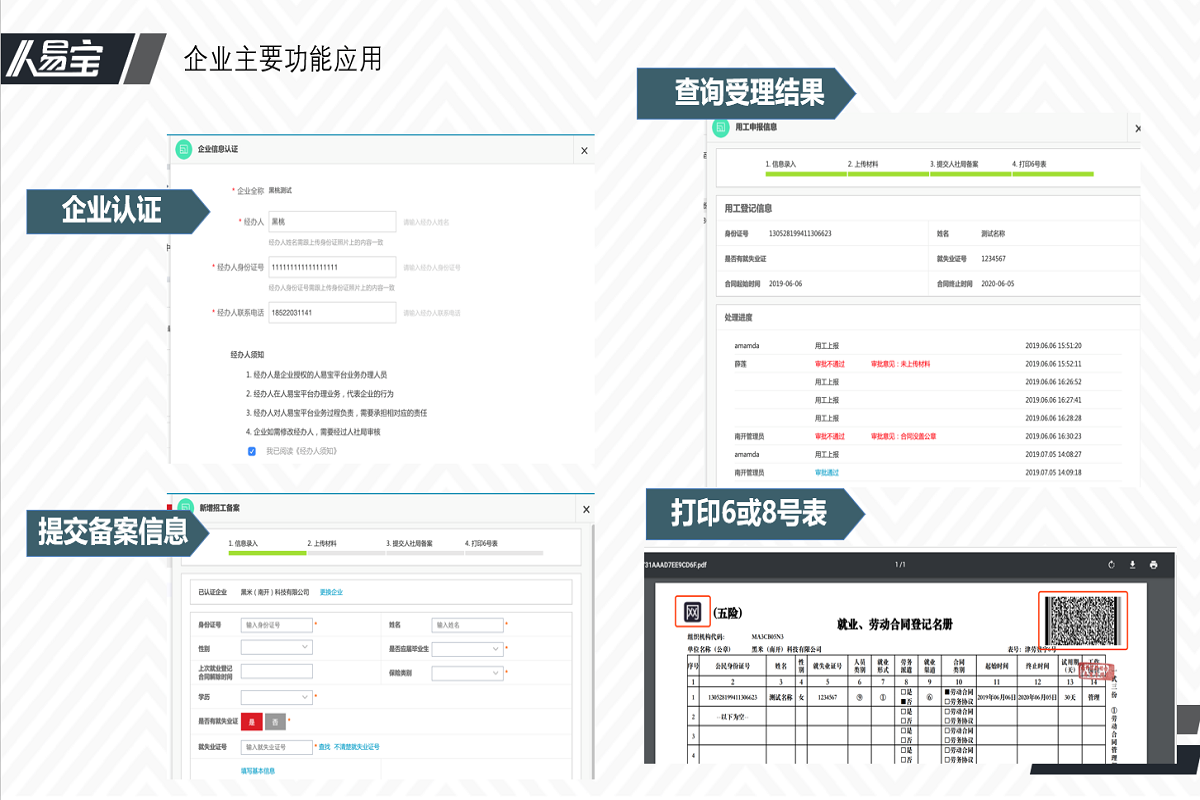Click the 更换企业 link
The image size is (1200, 800).
[331, 592]
